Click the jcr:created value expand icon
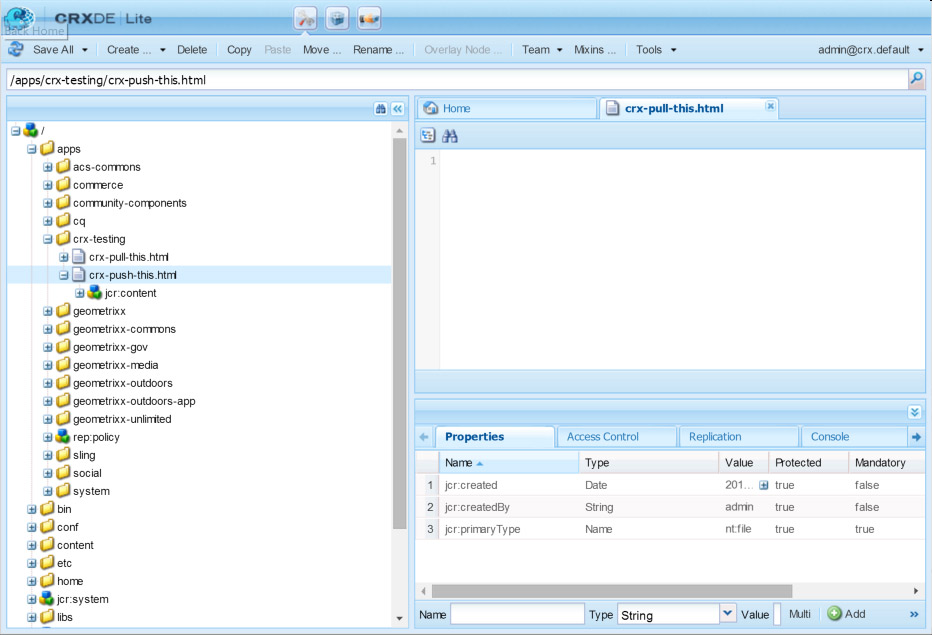This screenshot has height=635, width=932. point(764,485)
